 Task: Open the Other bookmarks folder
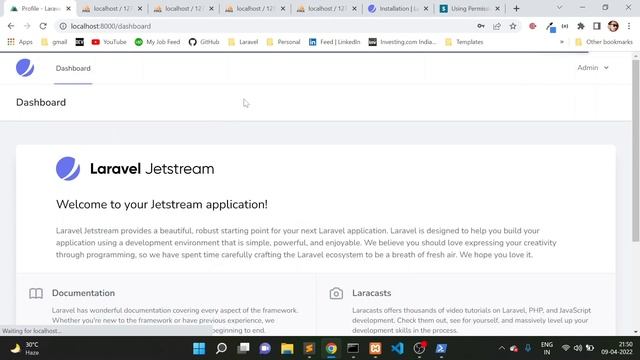[x=604, y=42]
